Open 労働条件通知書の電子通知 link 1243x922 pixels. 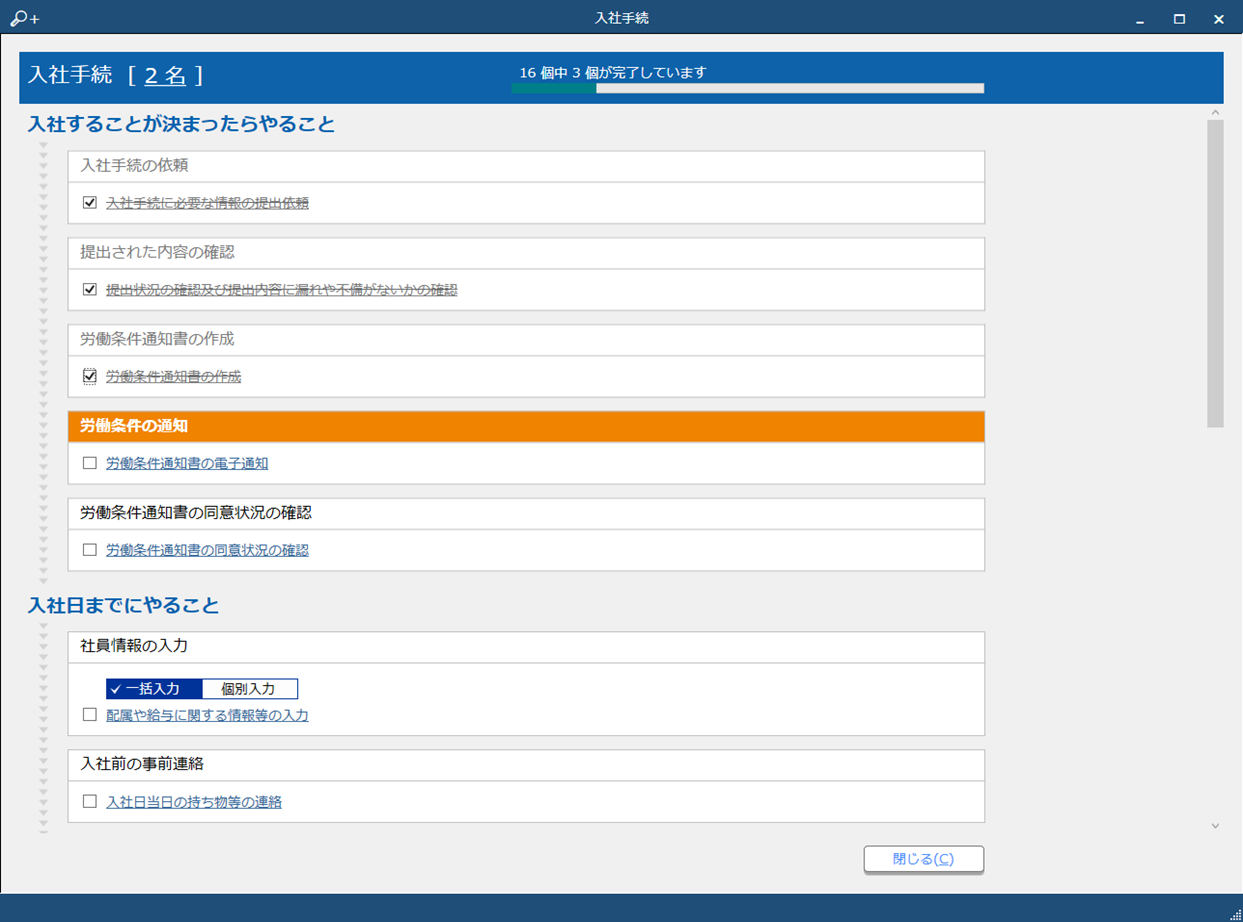click(x=187, y=464)
